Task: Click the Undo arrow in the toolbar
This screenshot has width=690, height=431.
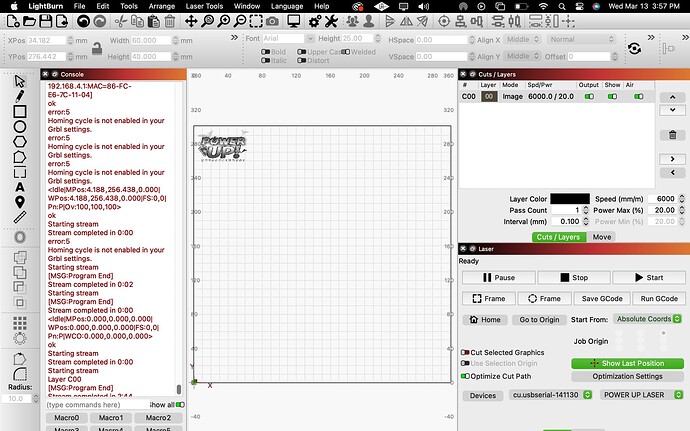Action: (x=83, y=21)
